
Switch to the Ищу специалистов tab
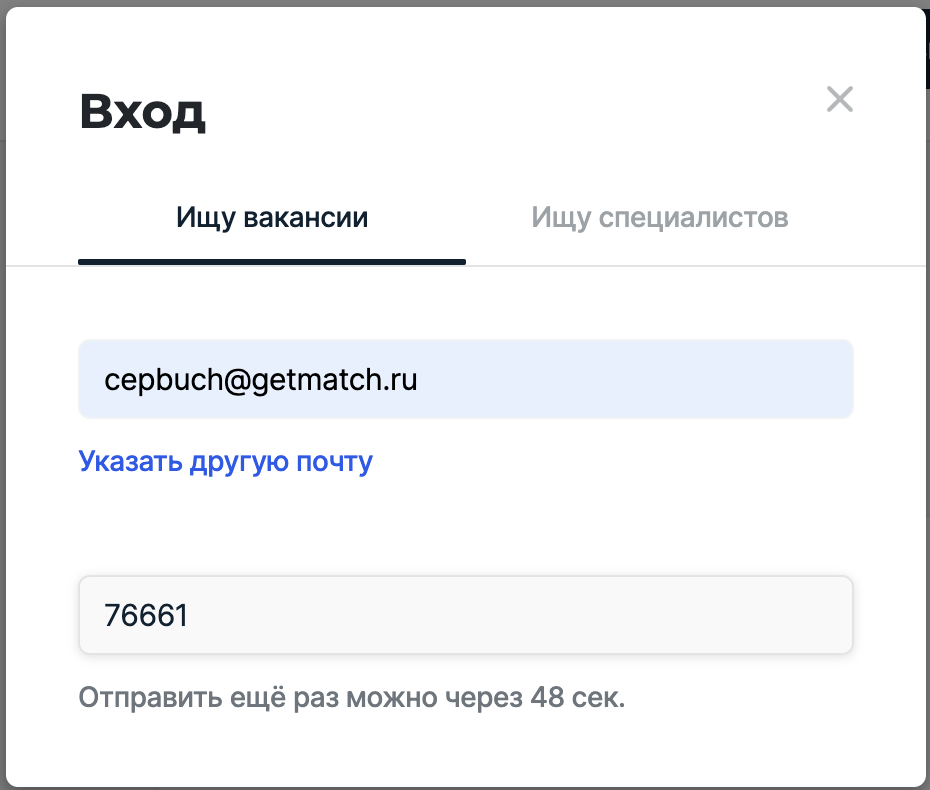[660, 218]
